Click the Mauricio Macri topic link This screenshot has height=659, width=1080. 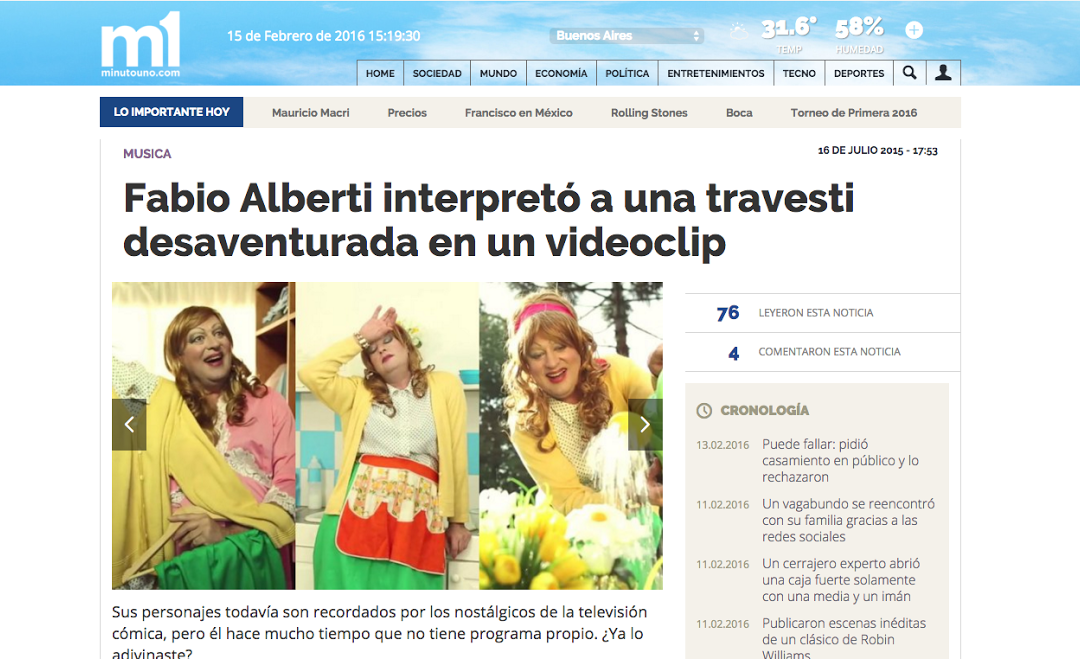click(x=311, y=112)
